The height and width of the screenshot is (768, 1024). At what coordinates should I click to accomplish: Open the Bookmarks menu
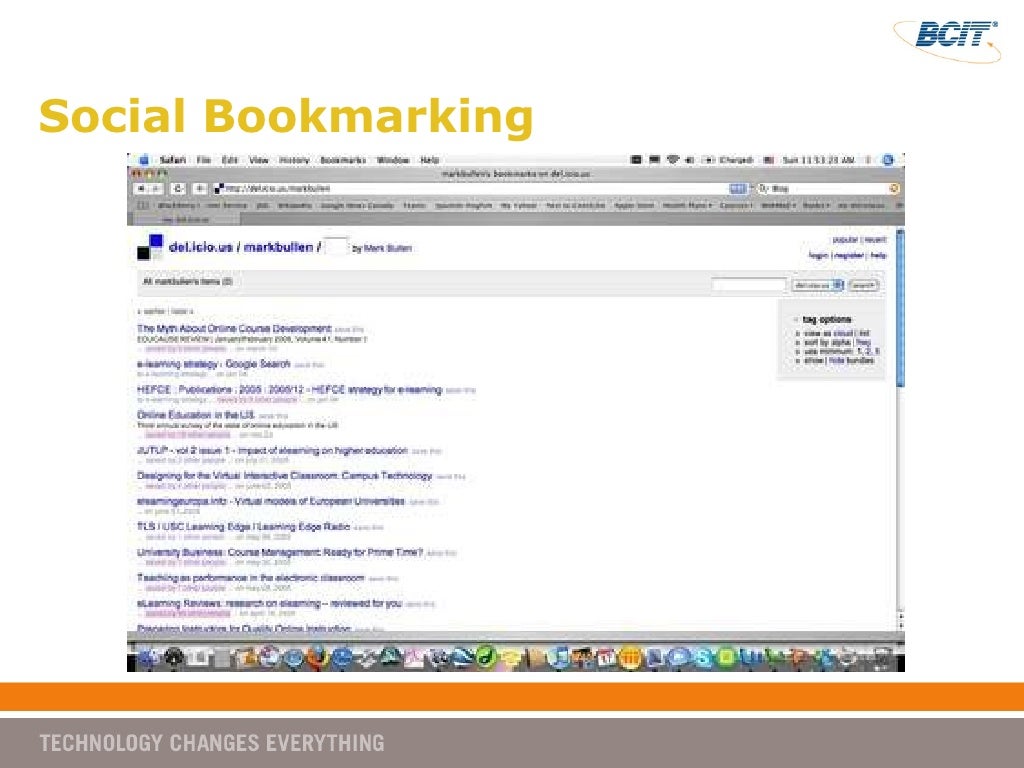(343, 160)
